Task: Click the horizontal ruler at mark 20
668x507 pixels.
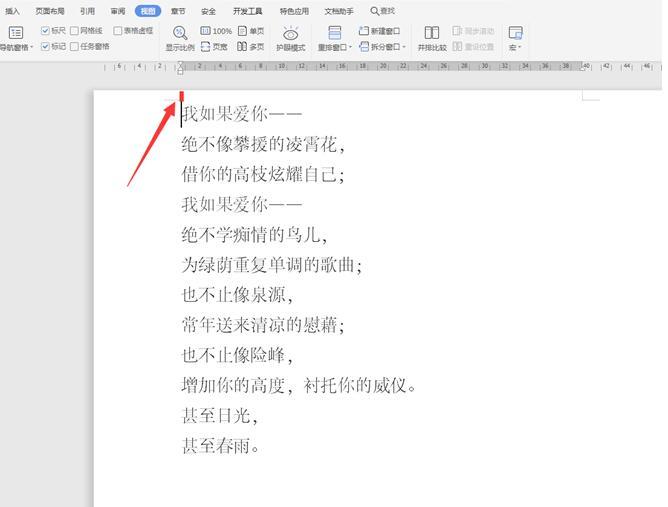Action: click(x=383, y=66)
